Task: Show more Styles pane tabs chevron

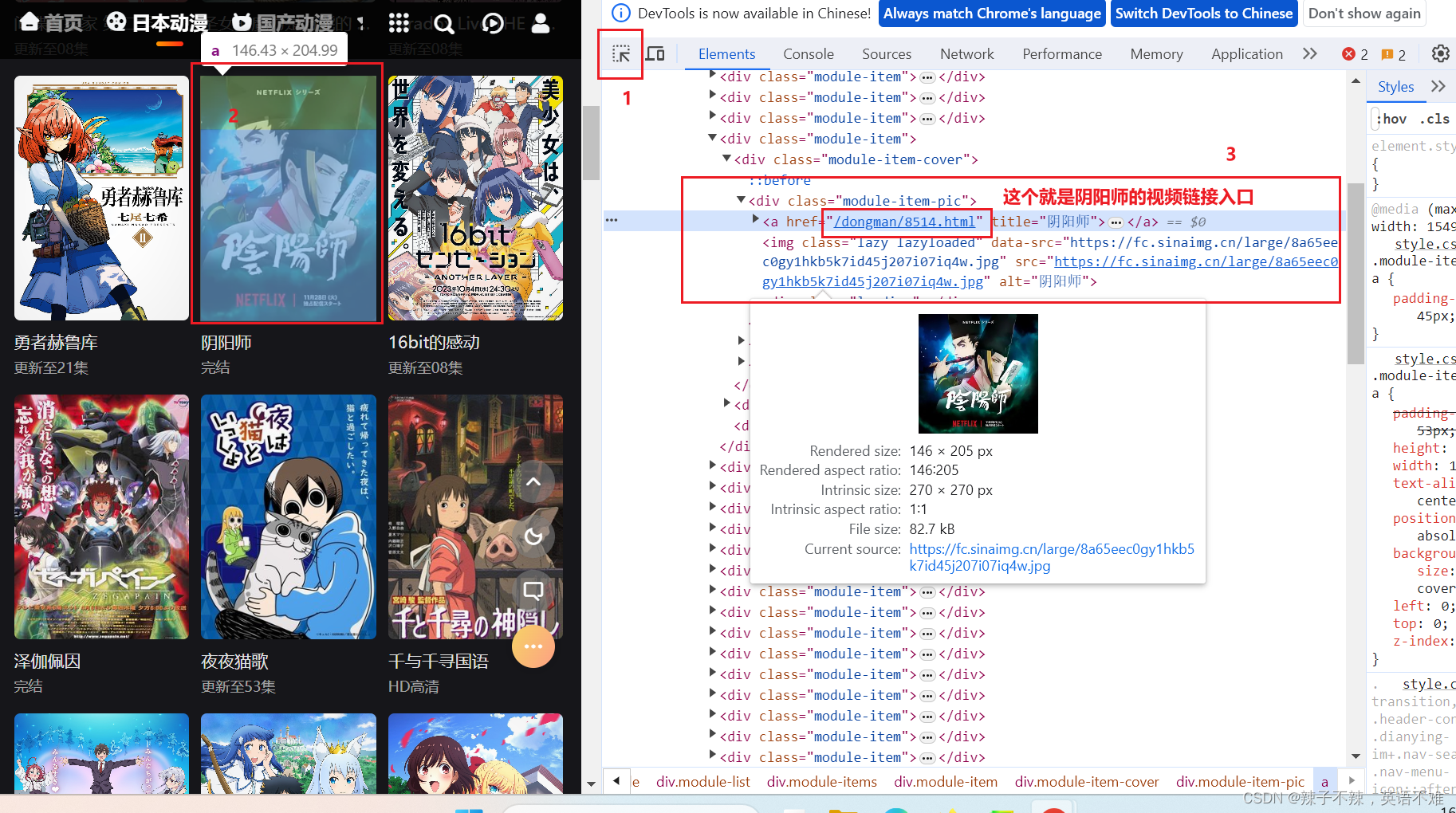Action: coord(1438,86)
